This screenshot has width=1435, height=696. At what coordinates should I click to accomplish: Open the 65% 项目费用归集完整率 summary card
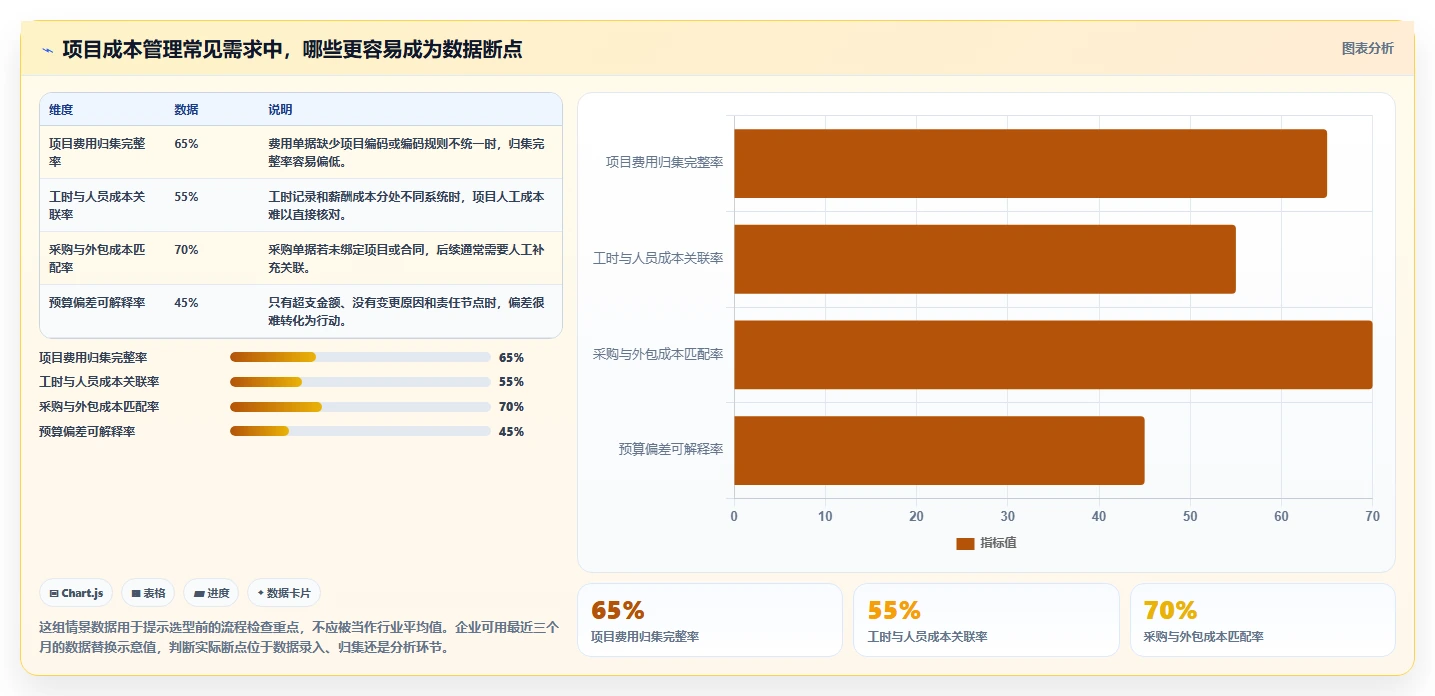pos(709,620)
